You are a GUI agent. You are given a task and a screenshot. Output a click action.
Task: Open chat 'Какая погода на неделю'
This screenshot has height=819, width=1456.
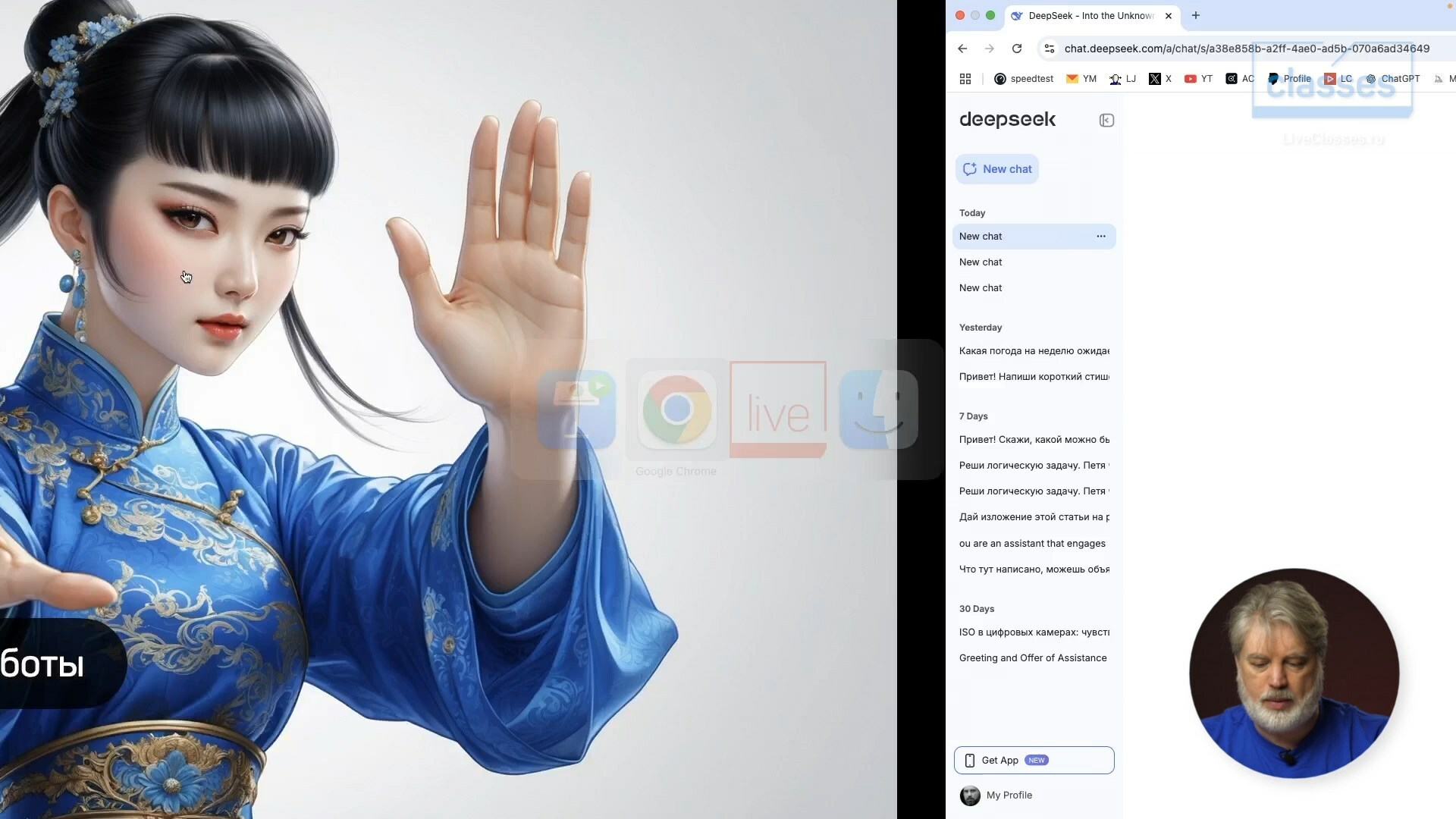pos(1034,351)
